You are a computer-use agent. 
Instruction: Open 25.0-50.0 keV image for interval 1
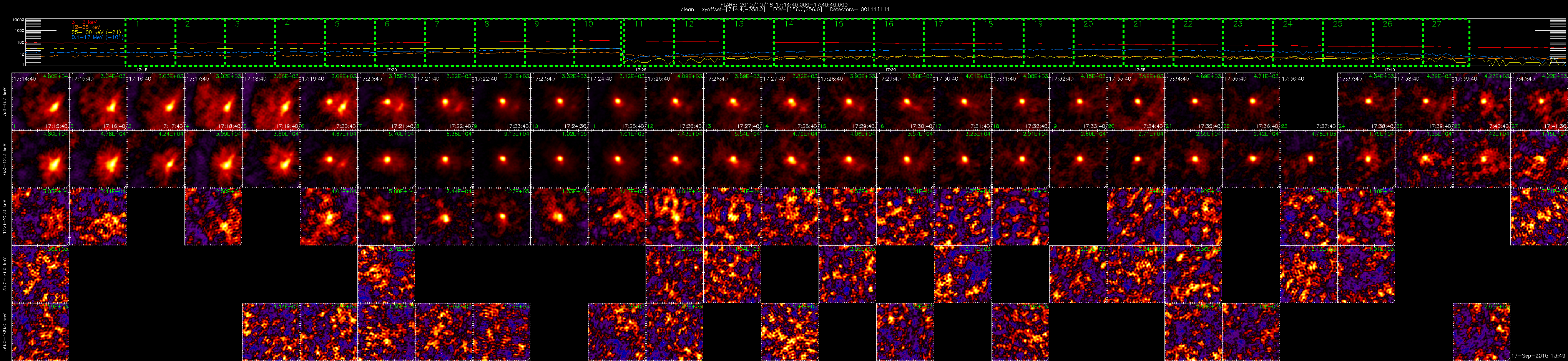coord(40,274)
